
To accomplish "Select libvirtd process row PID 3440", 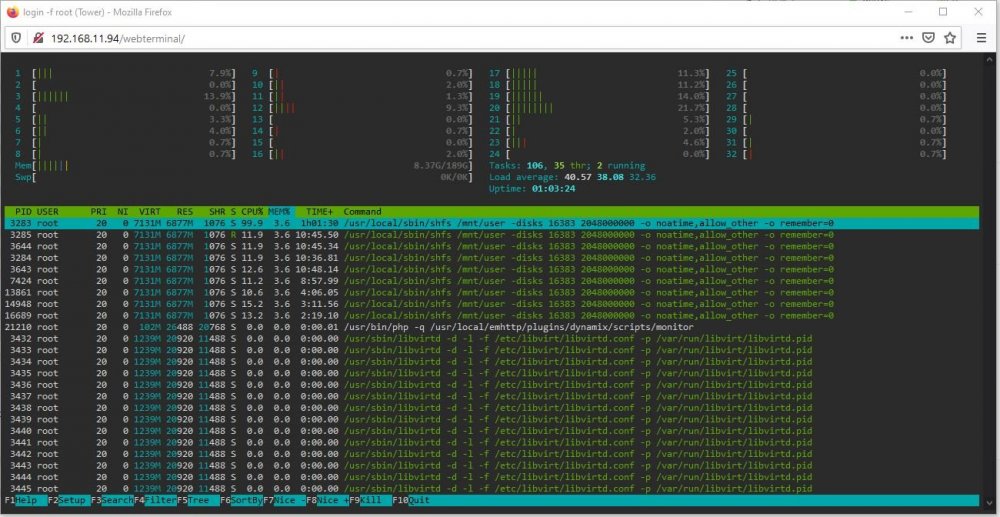I will pyautogui.click(x=492, y=431).
